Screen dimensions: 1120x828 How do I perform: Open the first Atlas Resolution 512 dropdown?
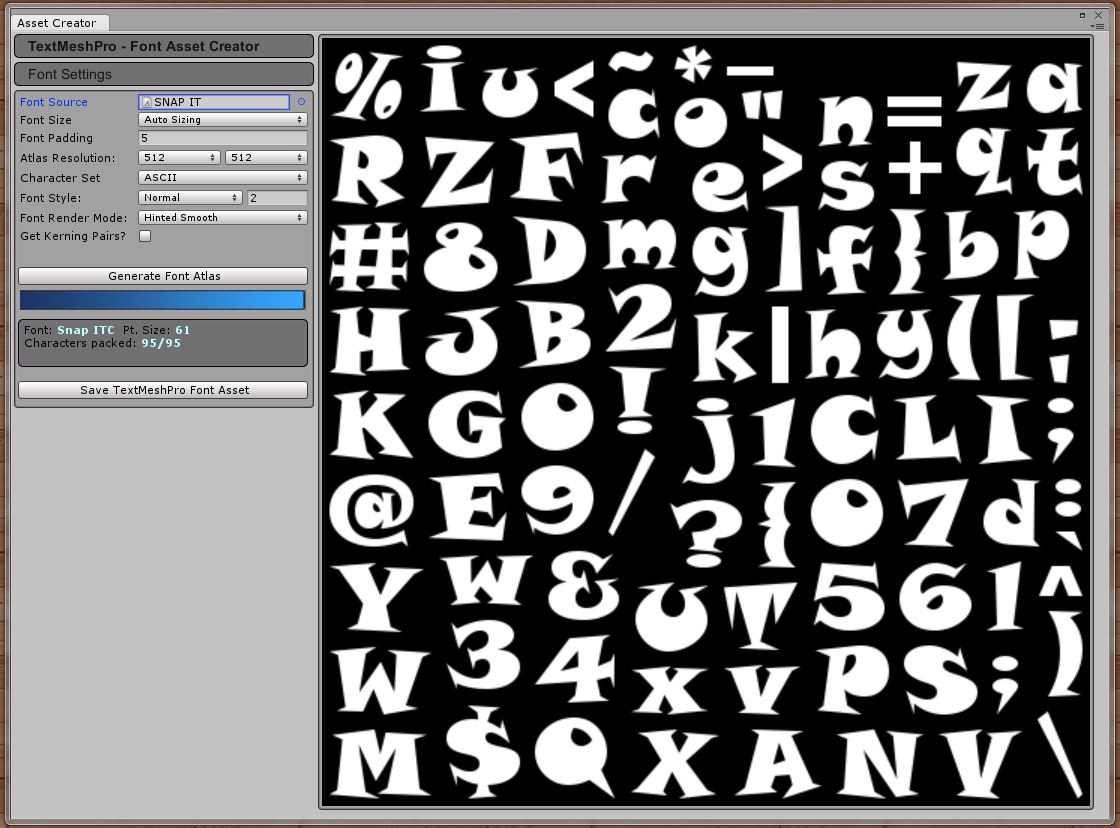pyautogui.click(x=178, y=157)
